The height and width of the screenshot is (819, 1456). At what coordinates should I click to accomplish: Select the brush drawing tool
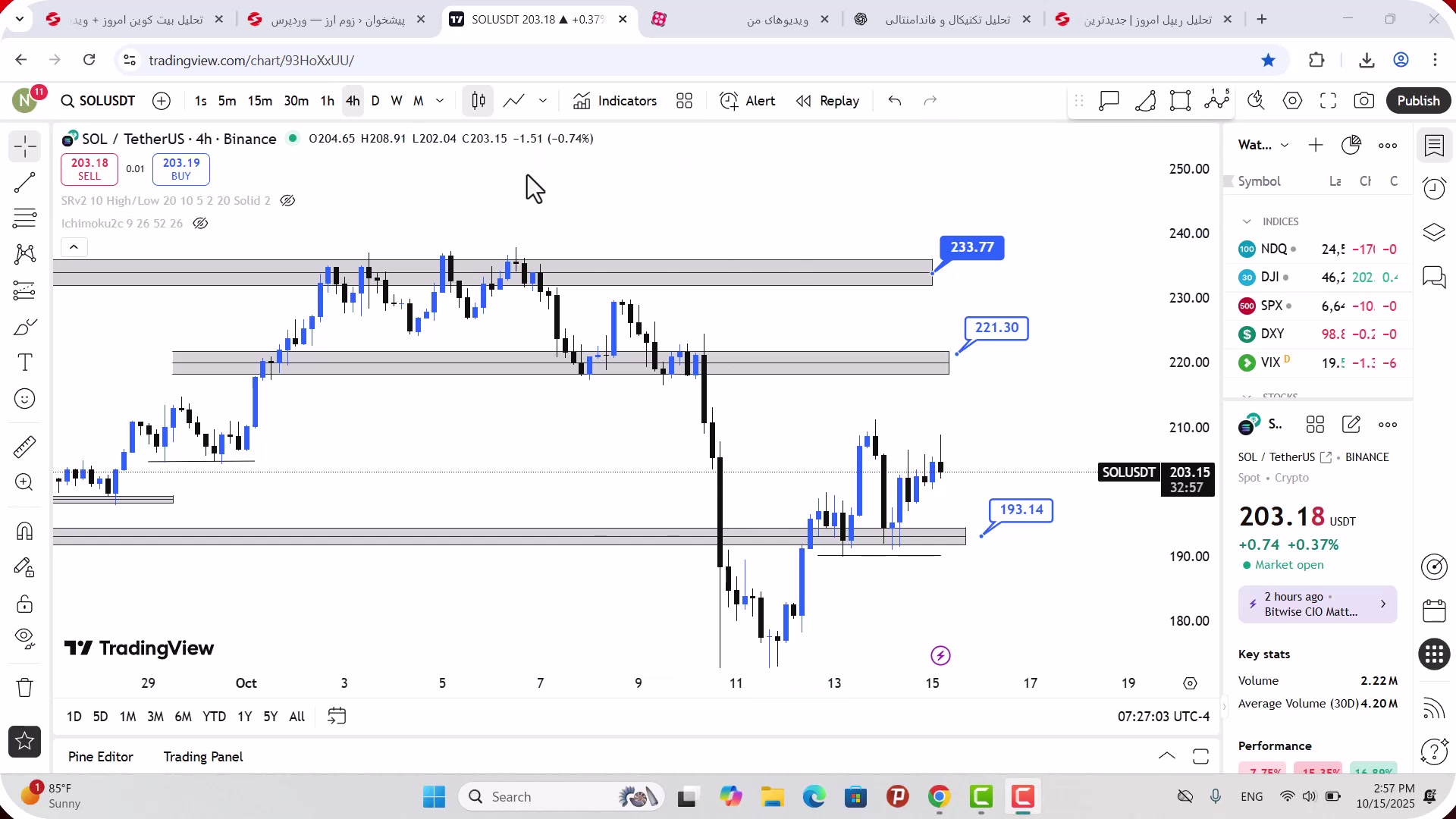click(24, 327)
